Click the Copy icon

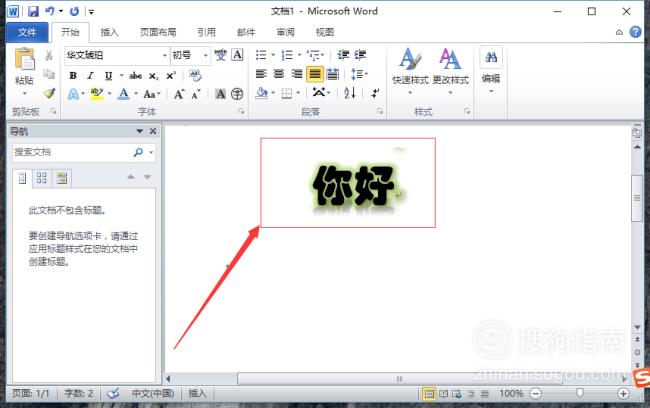point(49,74)
